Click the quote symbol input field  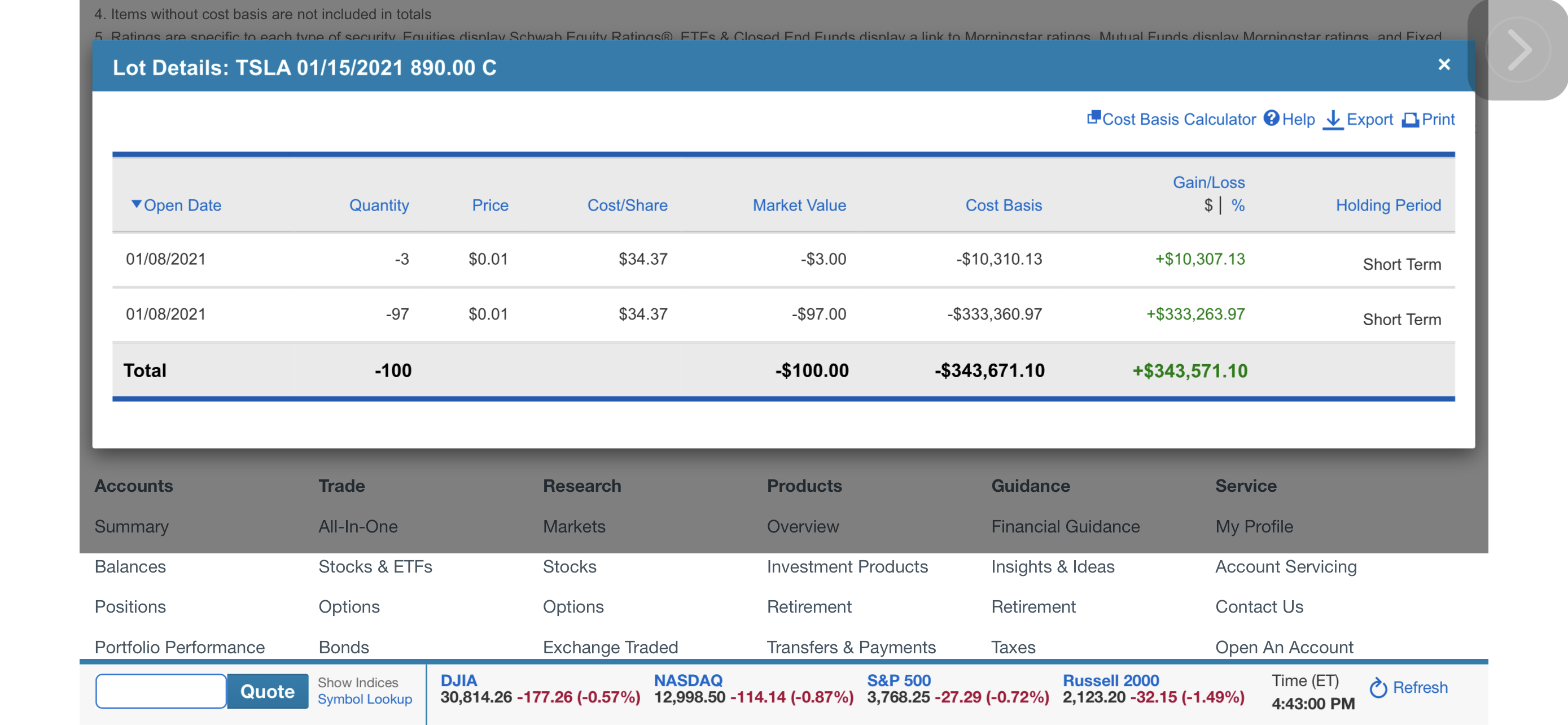(161, 691)
